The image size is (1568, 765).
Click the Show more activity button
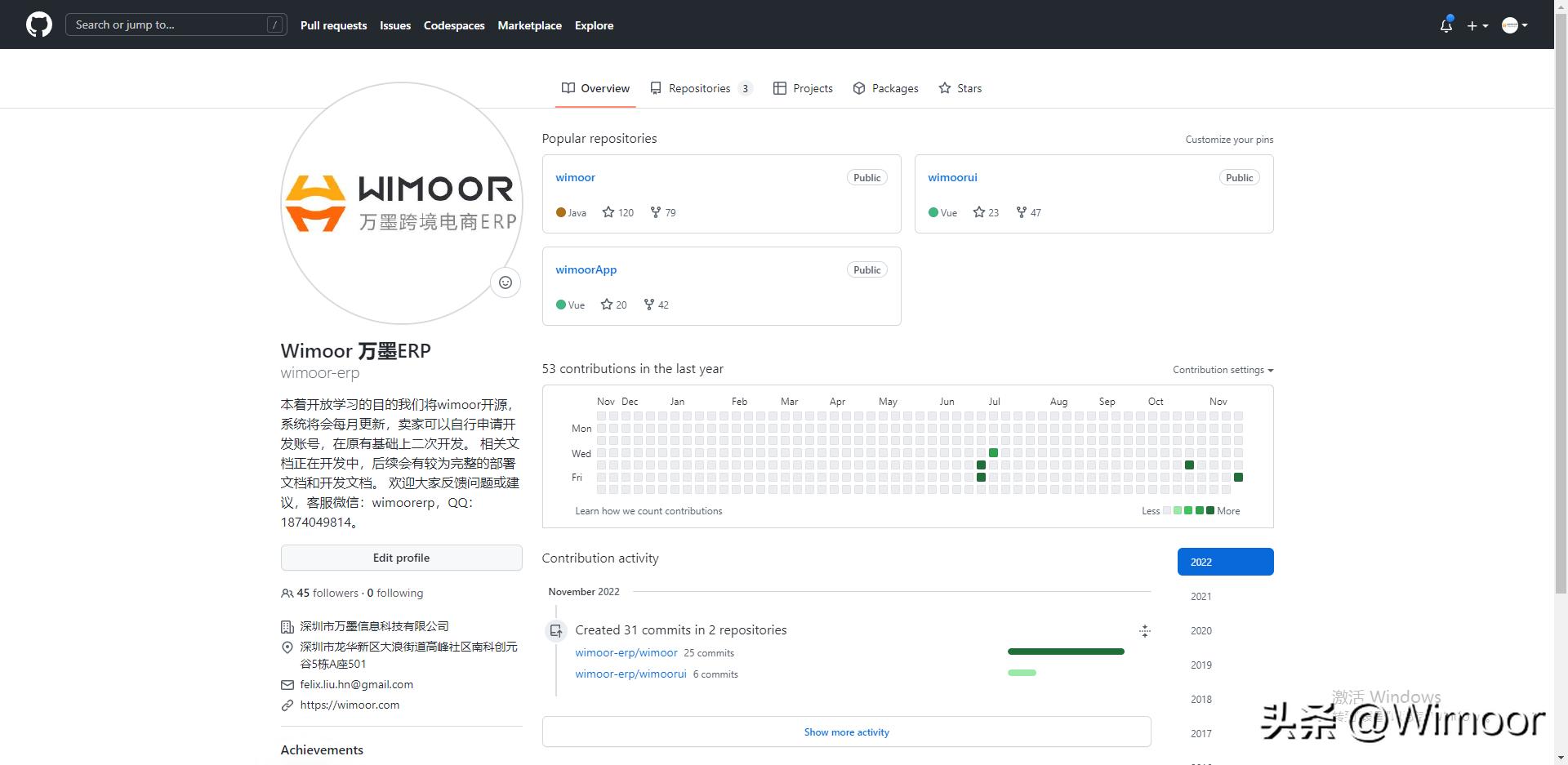click(x=846, y=732)
